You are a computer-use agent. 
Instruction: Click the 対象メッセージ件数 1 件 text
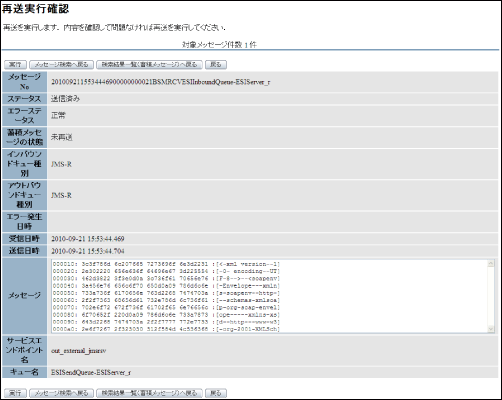tap(219, 45)
